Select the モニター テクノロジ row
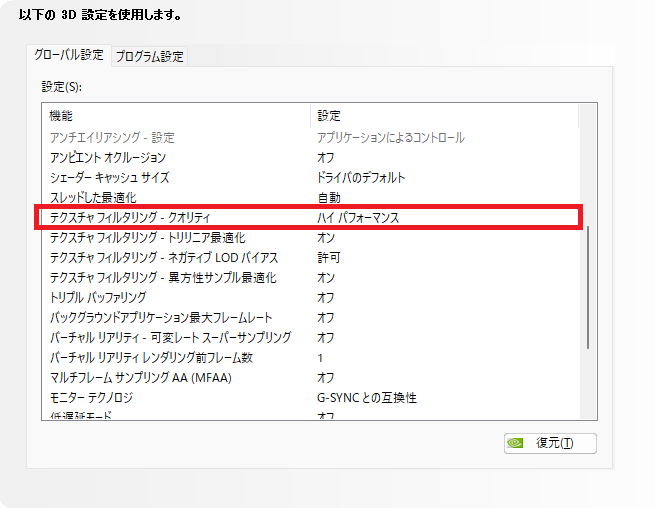Viewport: 655px width, 508px height. (311, 398)
